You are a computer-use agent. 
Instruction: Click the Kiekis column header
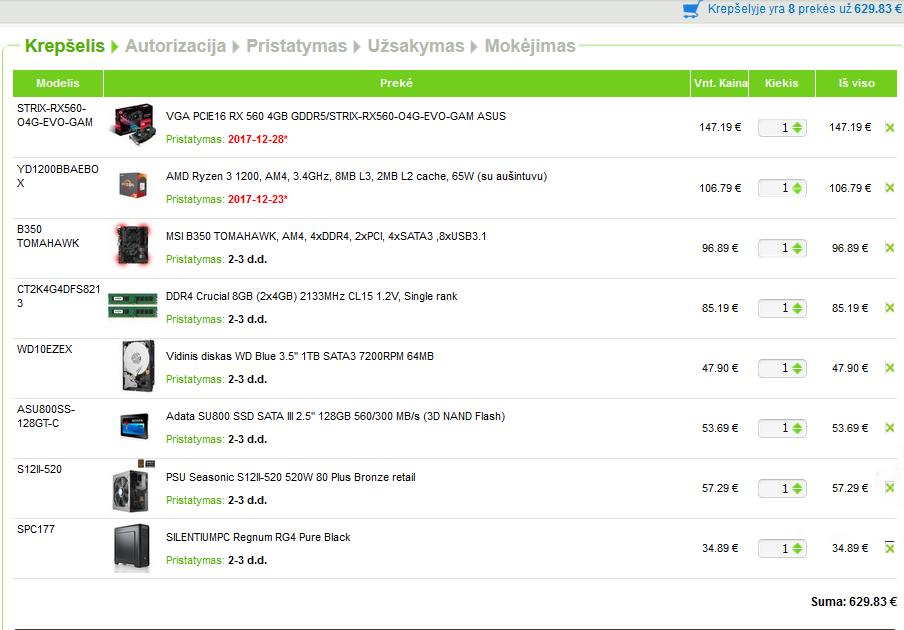tap(782, 83)
